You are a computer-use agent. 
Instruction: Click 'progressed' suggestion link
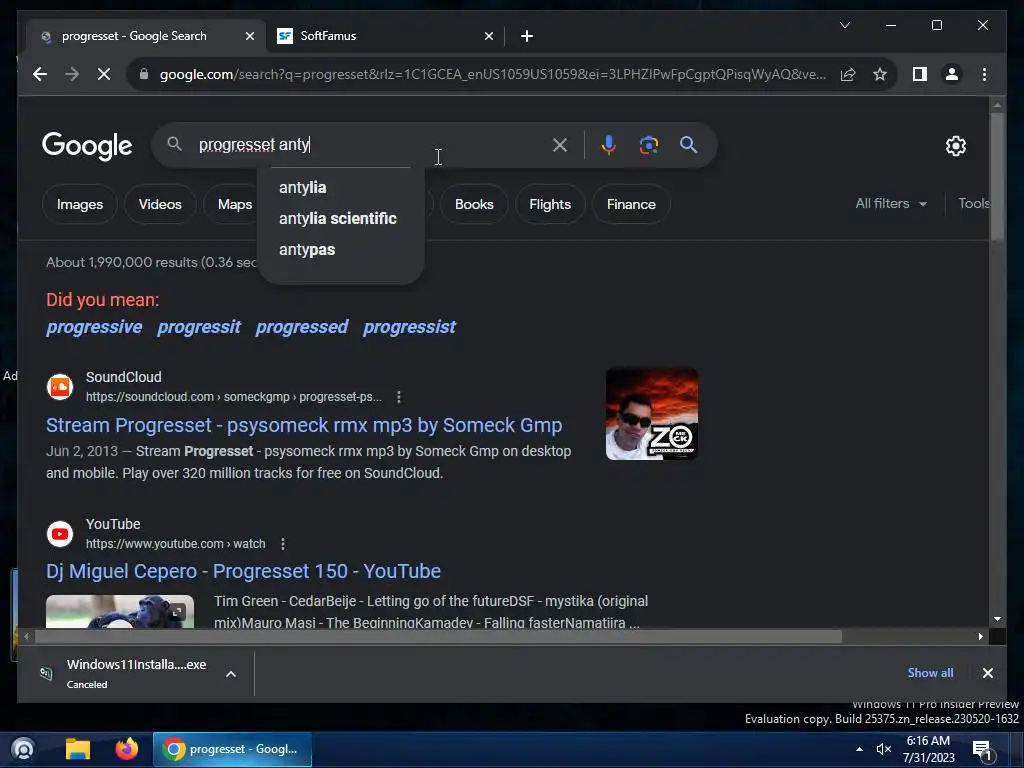click(x=302, y=327)
